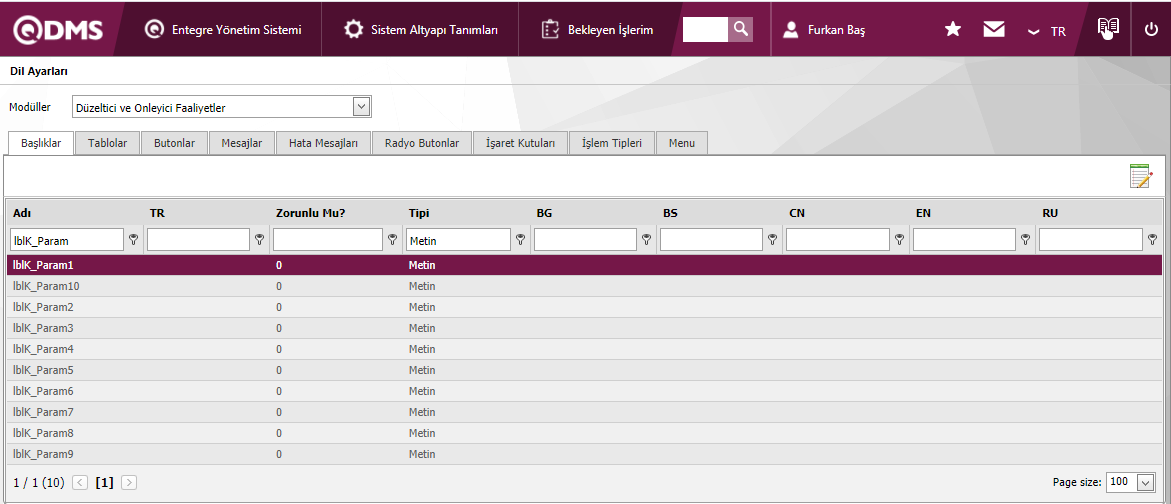Open Sistem Altyapı Tanımları menu

[x=421, y=30]
